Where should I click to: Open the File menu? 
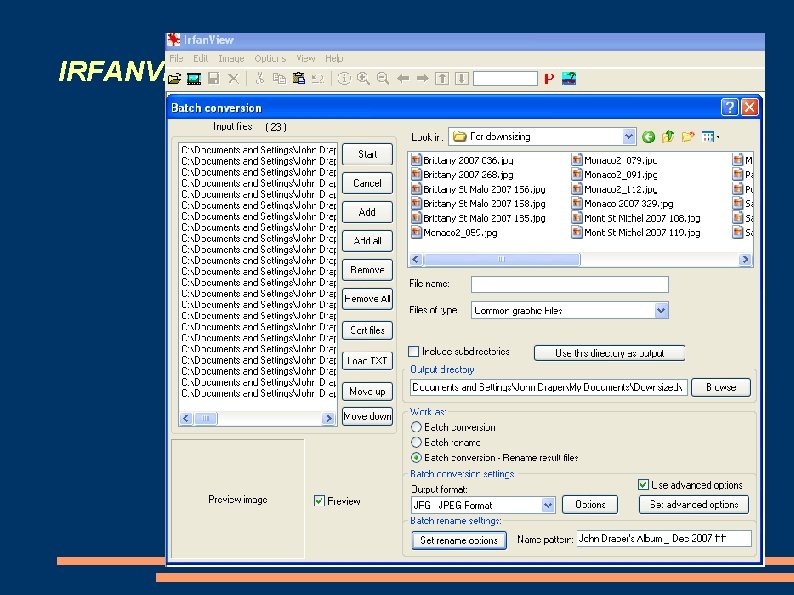click(176, 58)
